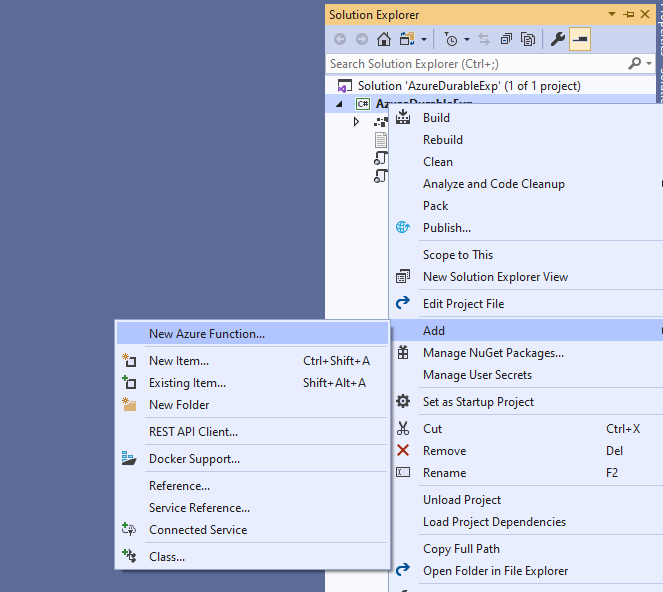Click the magnifier search icon in search box
The height and width of the screenshot is (592, 663).
pos(634,63)
